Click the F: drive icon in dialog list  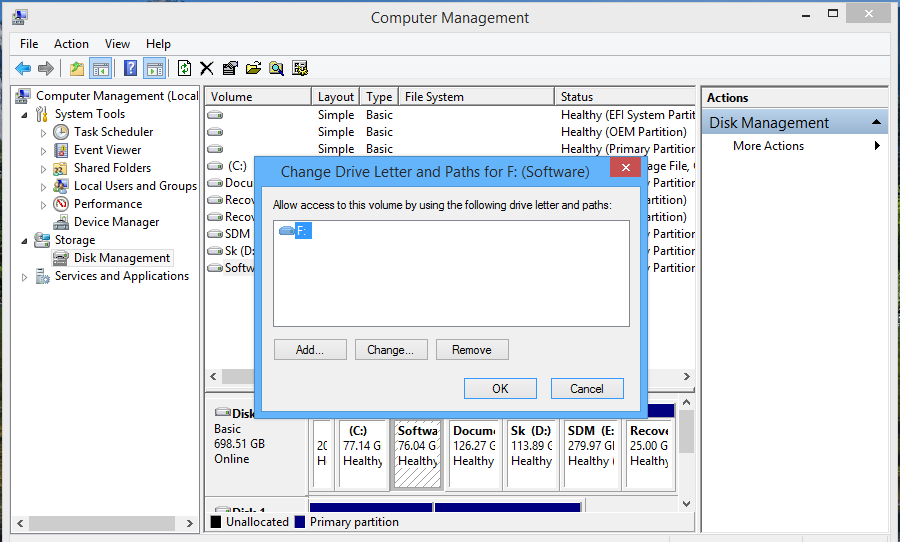coord(286,231)
